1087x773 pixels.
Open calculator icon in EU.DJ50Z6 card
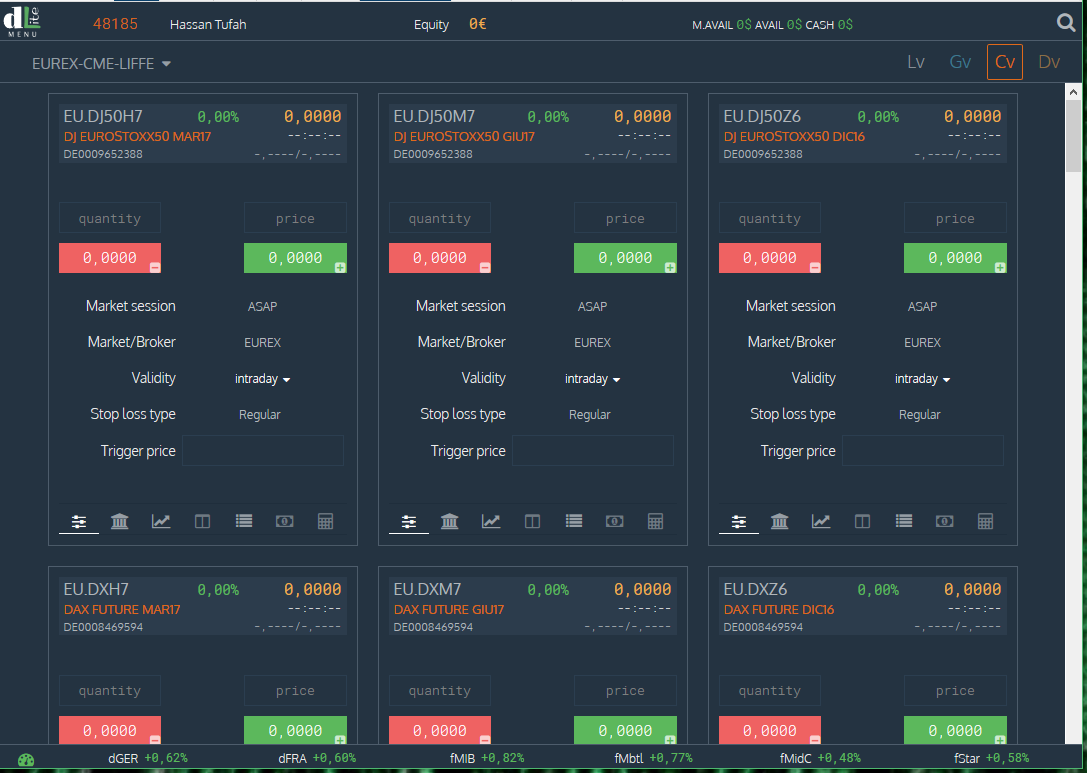[985, 521]
